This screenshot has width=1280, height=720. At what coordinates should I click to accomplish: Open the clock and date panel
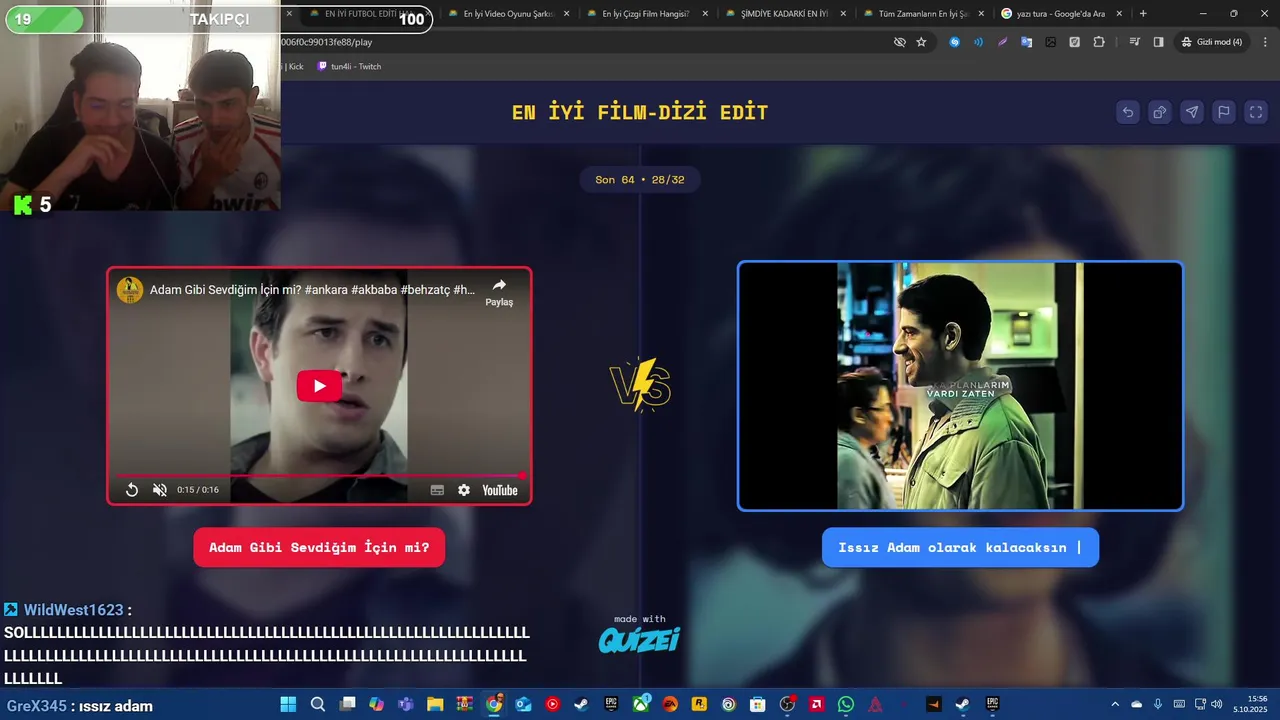click(1250, 704)
